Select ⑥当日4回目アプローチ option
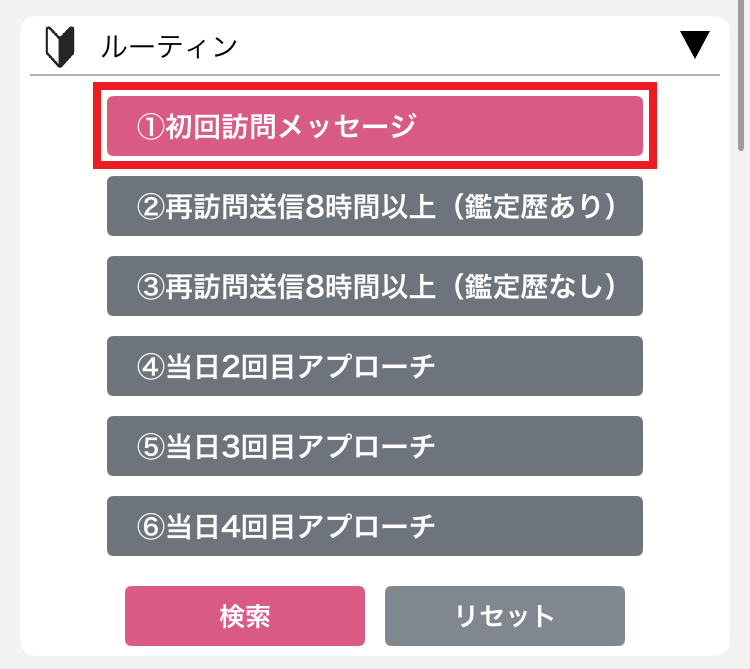The image size is (750, 669). click(x=375, y=526)
